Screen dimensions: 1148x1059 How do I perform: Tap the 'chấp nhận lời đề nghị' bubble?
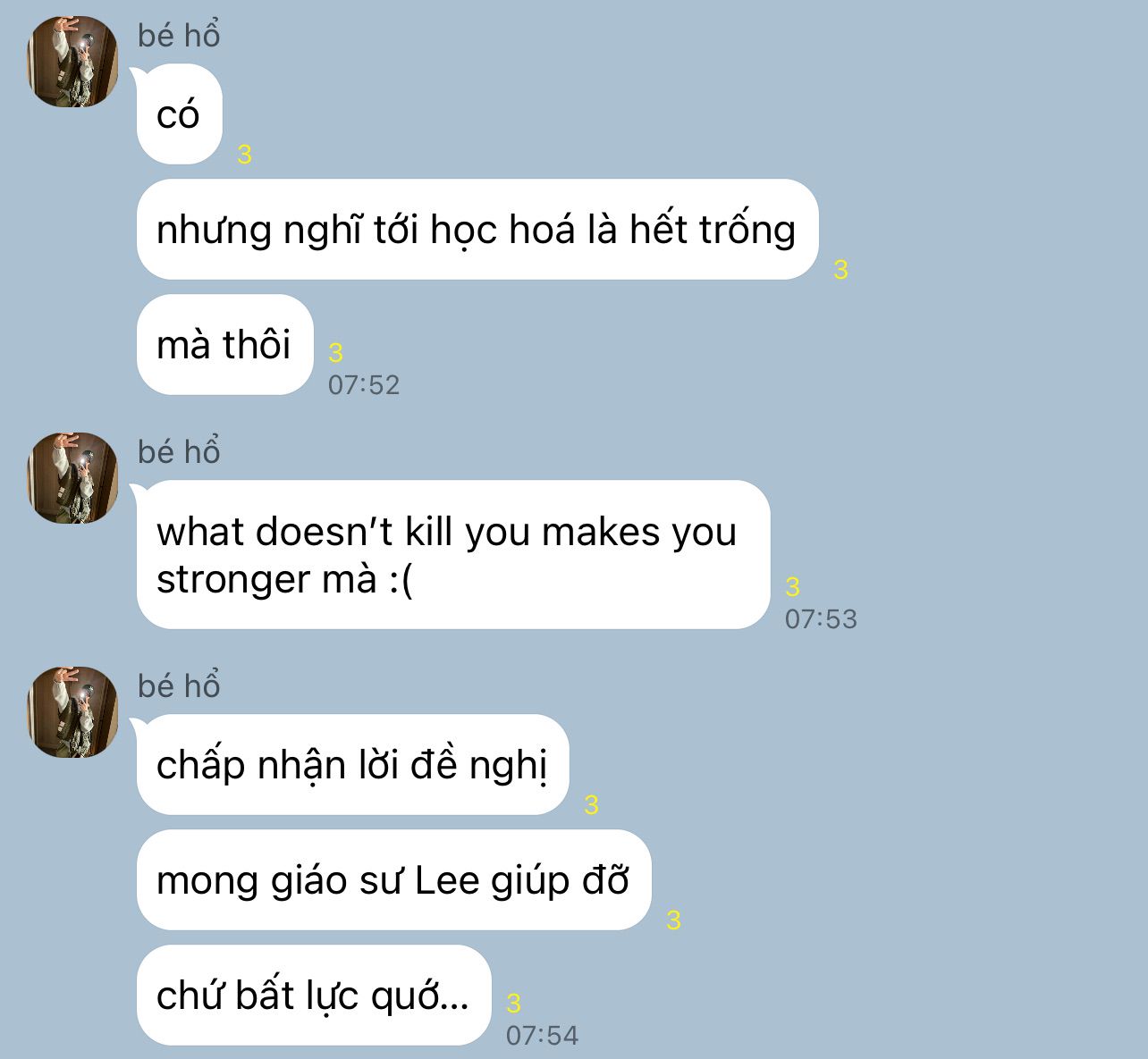point(352,765)
